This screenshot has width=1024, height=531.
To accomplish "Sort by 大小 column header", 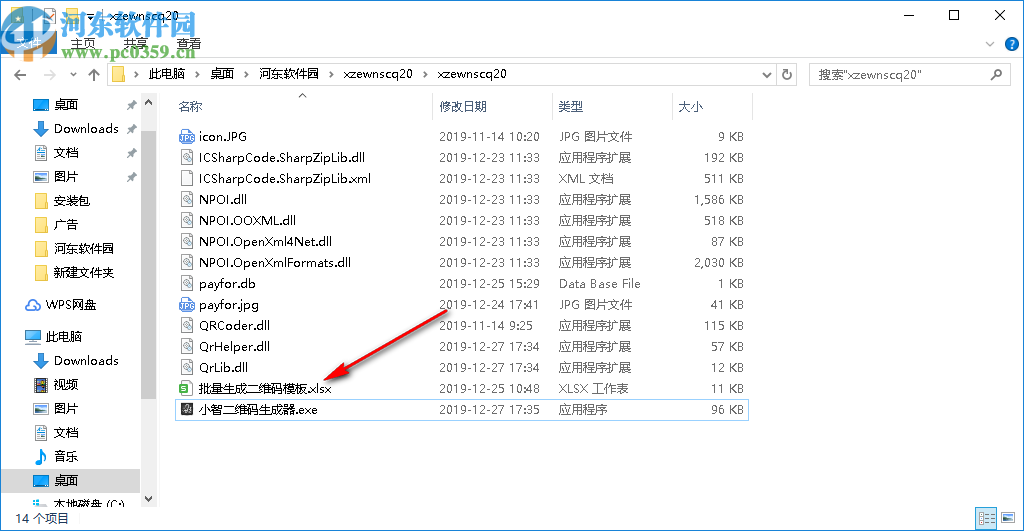I will click(x=690, y=106).
